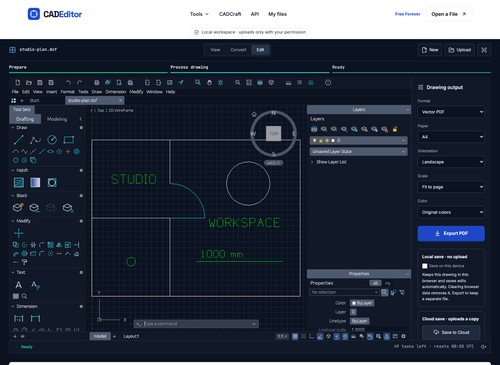
Task: Click the Linetype ByLayer value
Action: click(360, 321)
